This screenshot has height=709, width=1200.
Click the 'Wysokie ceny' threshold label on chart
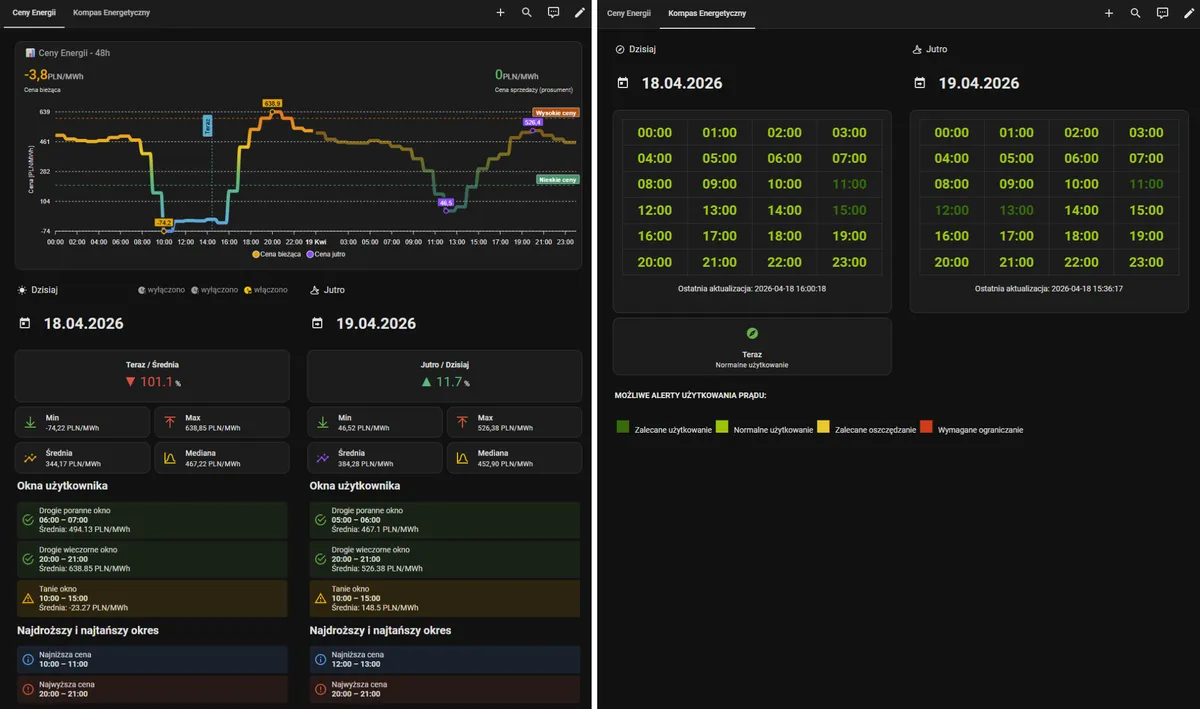(x=556, y=113)
